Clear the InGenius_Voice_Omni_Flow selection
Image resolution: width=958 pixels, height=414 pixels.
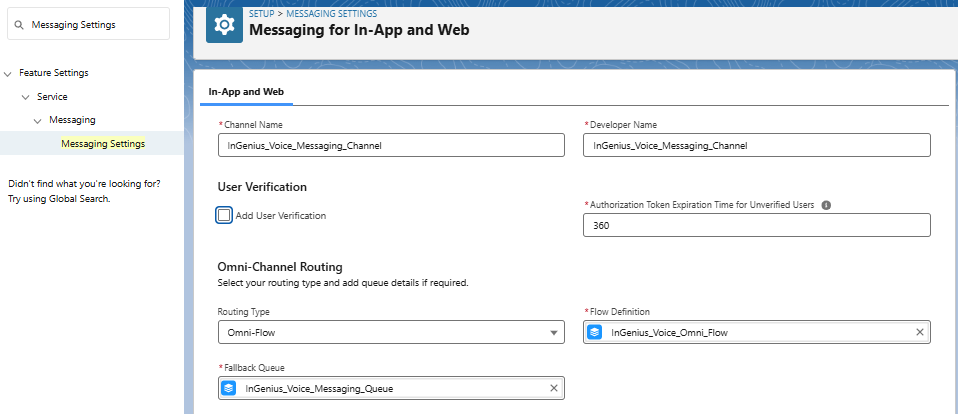pos(919,332)
